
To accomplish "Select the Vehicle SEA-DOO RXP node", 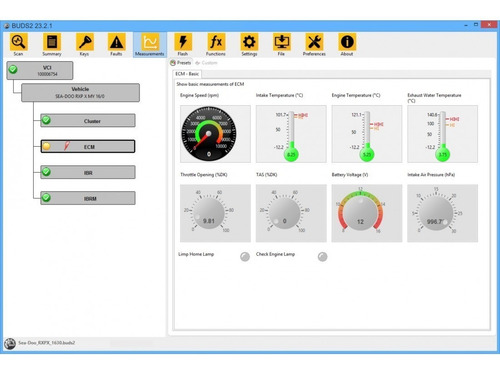I will [x=80, y=92].
